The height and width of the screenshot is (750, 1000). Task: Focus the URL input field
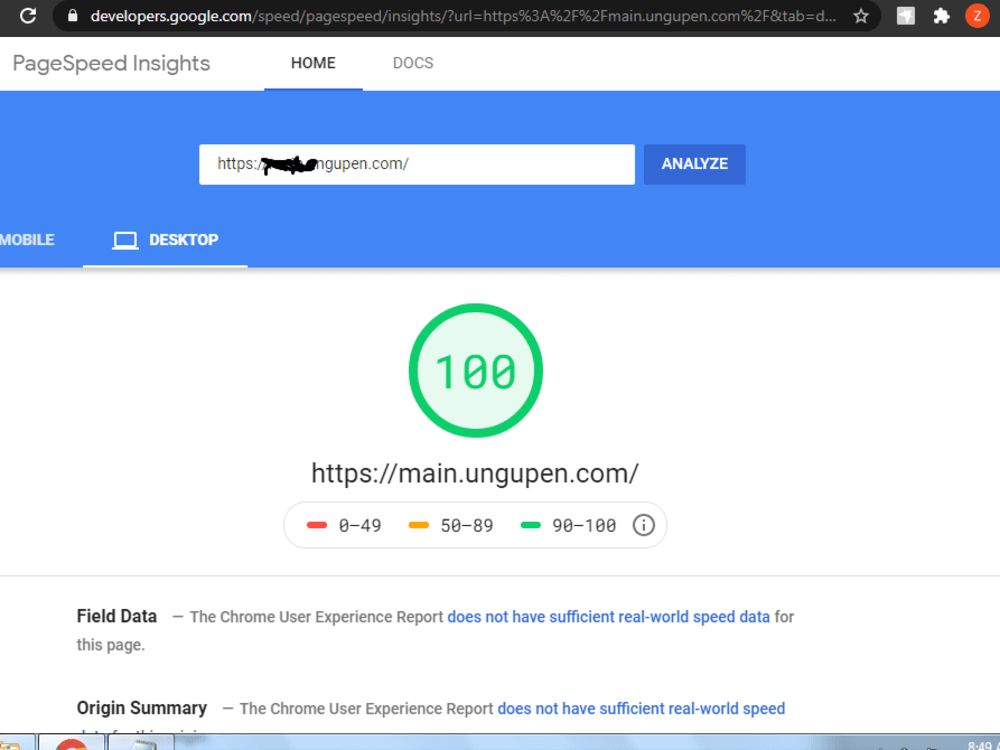click(416, 164)
